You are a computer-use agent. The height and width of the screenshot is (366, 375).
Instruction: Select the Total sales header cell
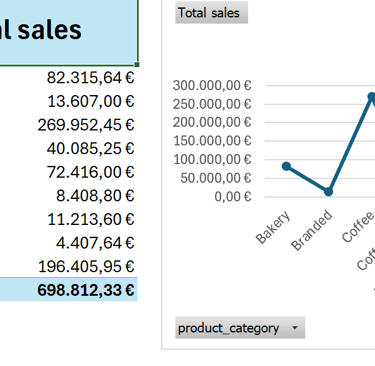[69, 33]
